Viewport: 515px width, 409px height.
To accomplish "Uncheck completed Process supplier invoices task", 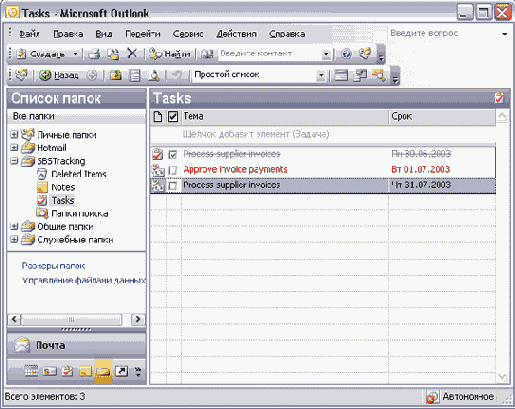I will (172, 154).
